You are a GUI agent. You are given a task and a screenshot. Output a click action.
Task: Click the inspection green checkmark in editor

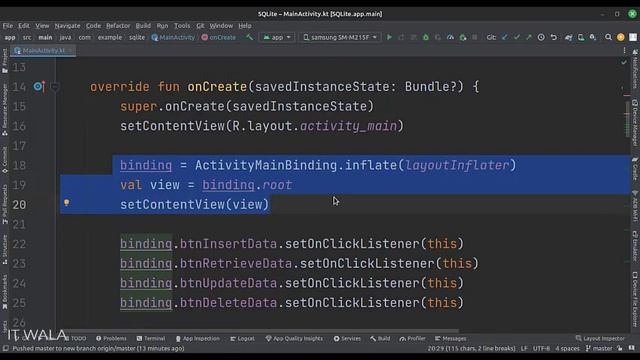coord(624,62)
